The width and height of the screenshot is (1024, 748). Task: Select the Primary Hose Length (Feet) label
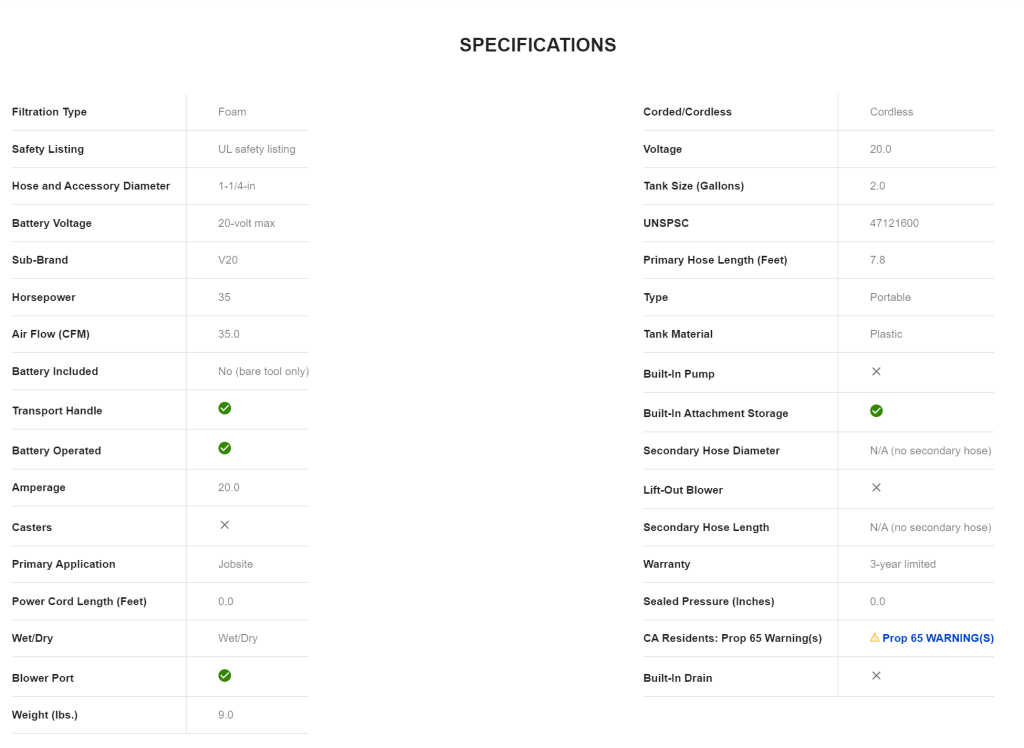coord(715,260)
